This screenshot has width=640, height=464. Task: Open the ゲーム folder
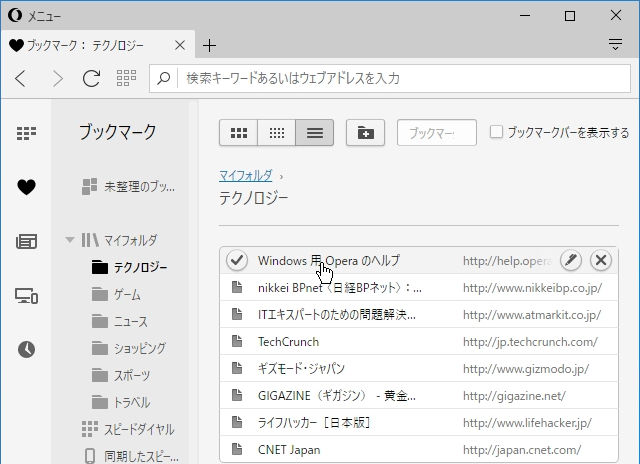pos(116,294)
